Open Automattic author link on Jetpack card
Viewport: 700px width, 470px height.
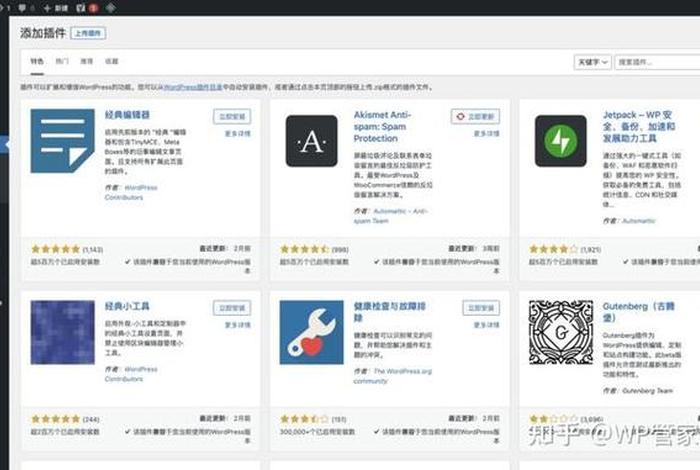[639, 221]
